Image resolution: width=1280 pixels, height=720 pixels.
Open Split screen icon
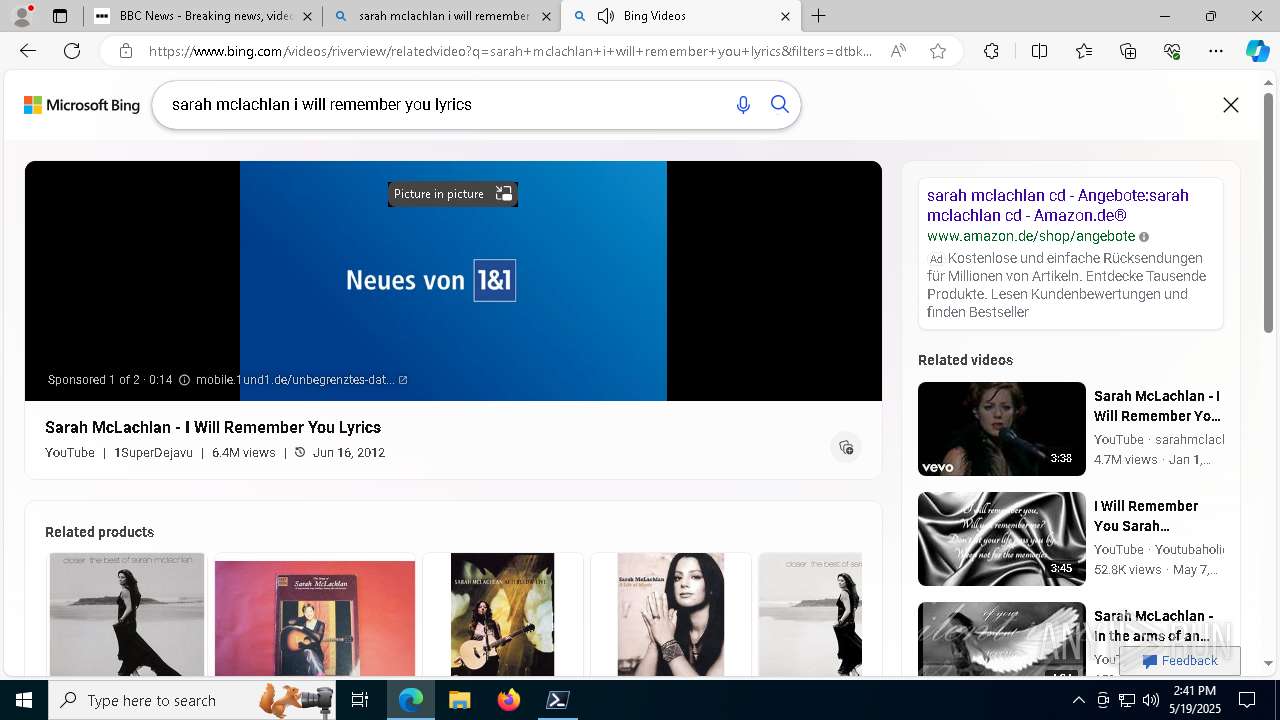1039,51
